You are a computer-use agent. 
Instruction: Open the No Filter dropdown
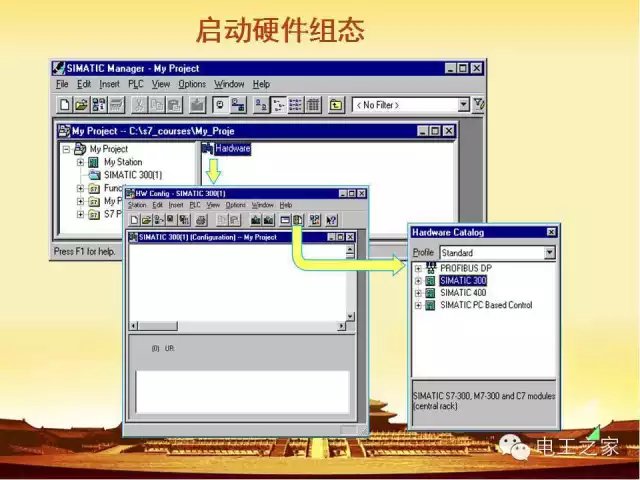pos(463,105)
